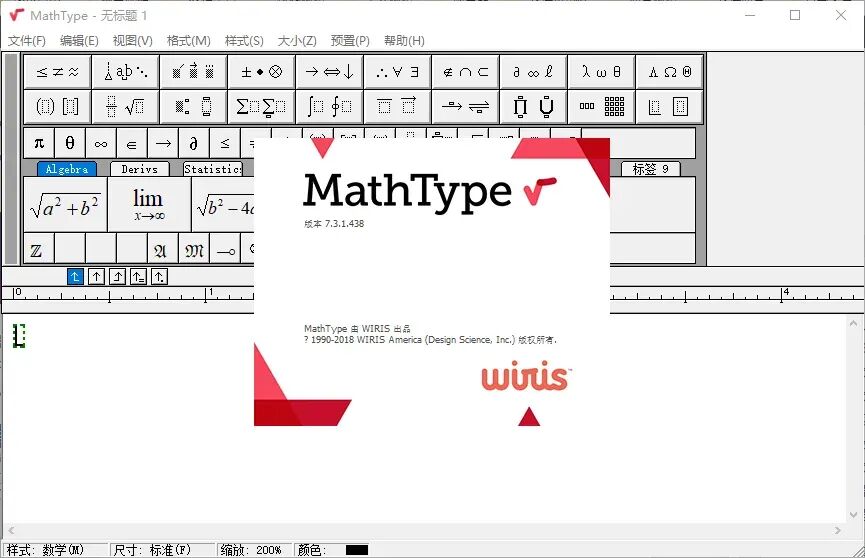
Task: Open the 格式(M) menu
Action: 188,40
